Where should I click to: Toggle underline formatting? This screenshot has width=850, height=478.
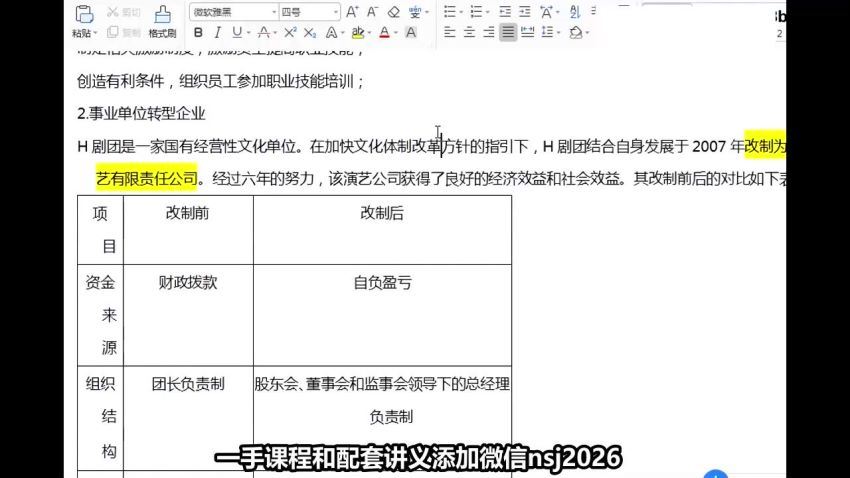tap(237, 33)
